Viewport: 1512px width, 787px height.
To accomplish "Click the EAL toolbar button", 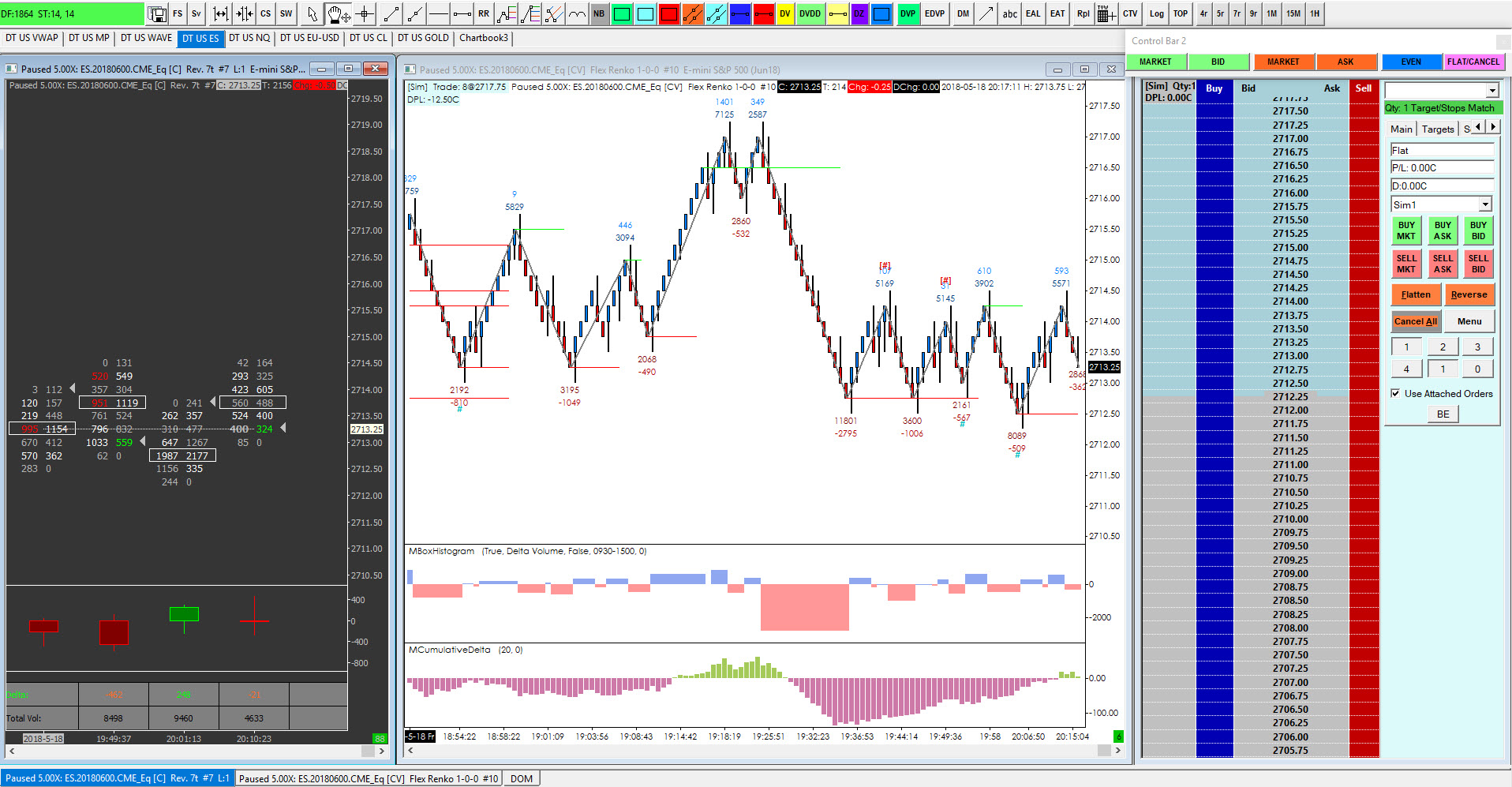I will tap(1033, 13).
